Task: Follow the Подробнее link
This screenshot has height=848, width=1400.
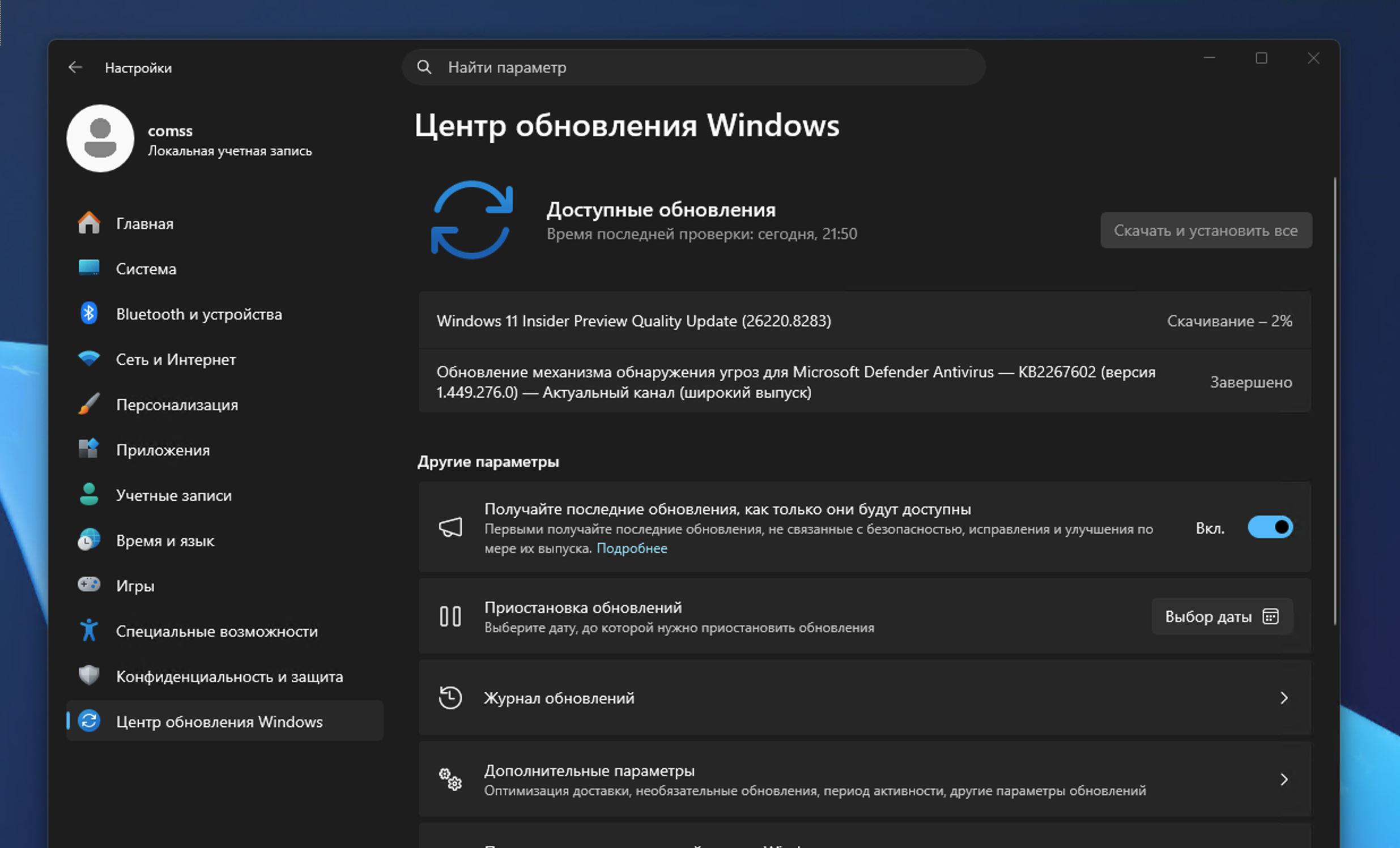Action: coord(632,548)
